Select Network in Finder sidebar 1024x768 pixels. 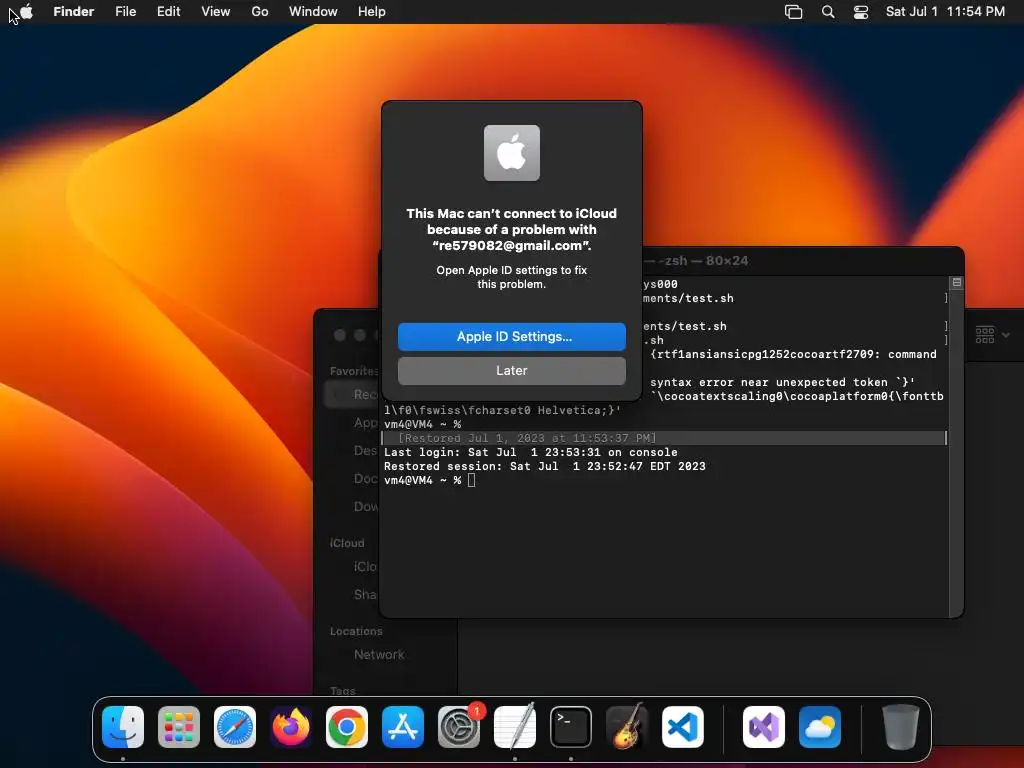379,654
